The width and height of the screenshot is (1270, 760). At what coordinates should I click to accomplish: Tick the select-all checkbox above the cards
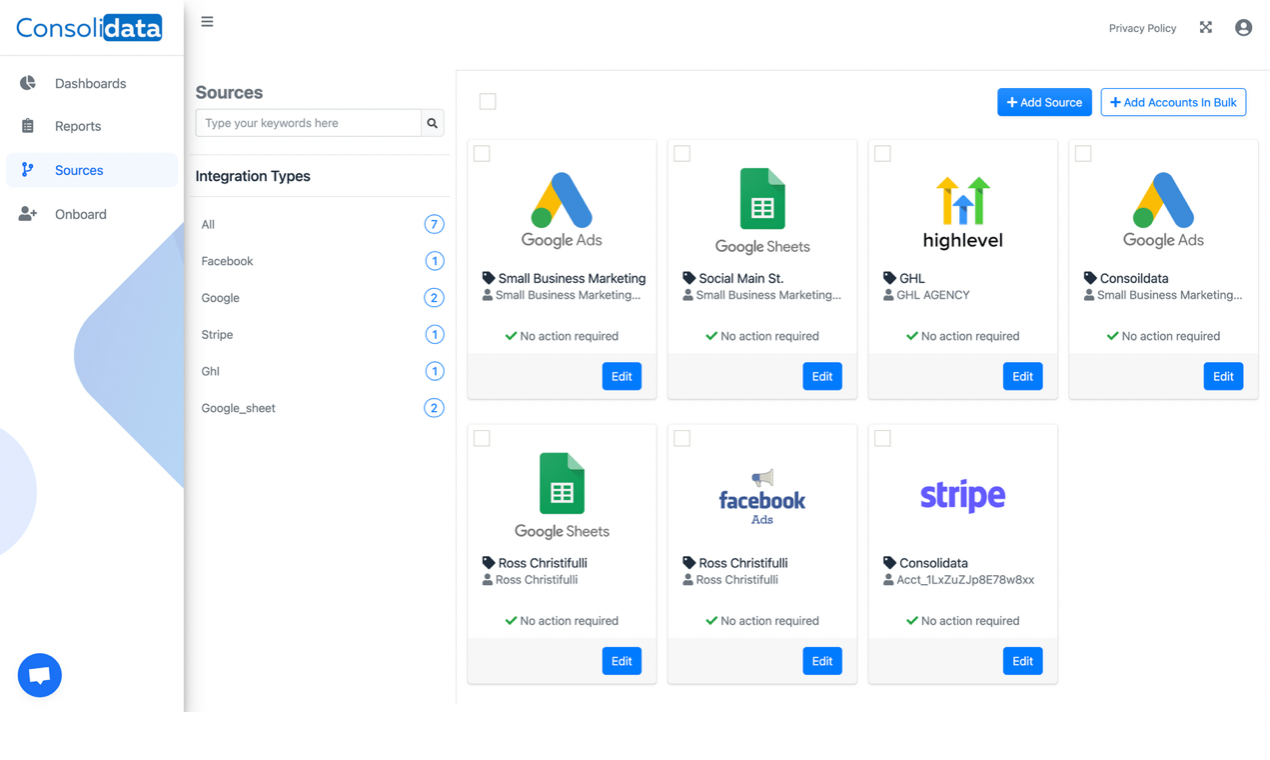tap(487, 101)
